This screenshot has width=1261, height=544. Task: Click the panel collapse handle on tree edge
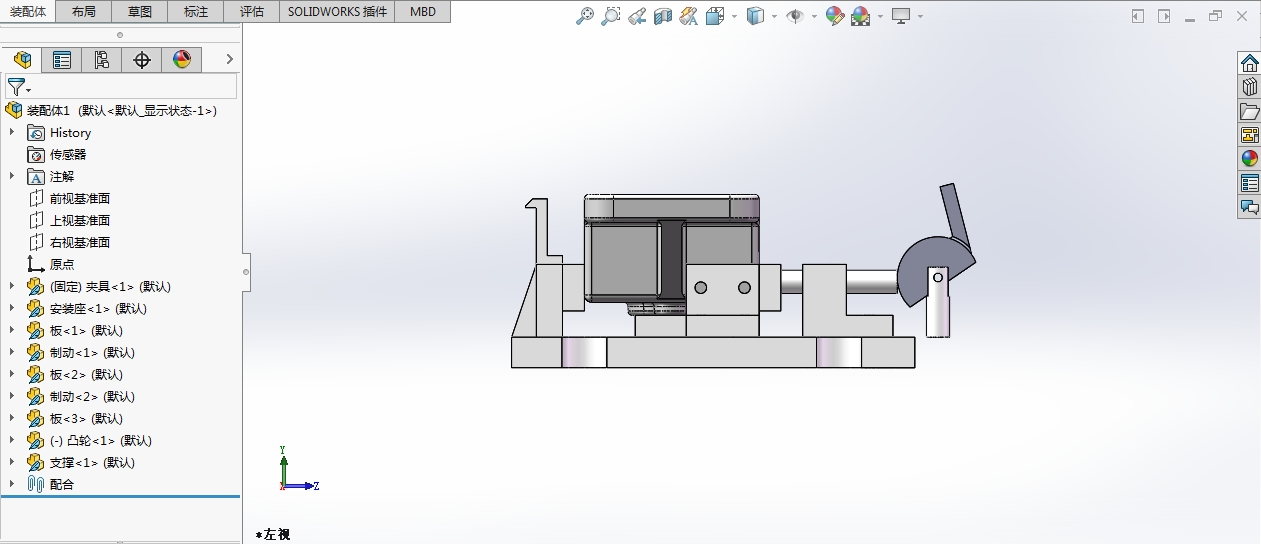click(x=246, y=271)
